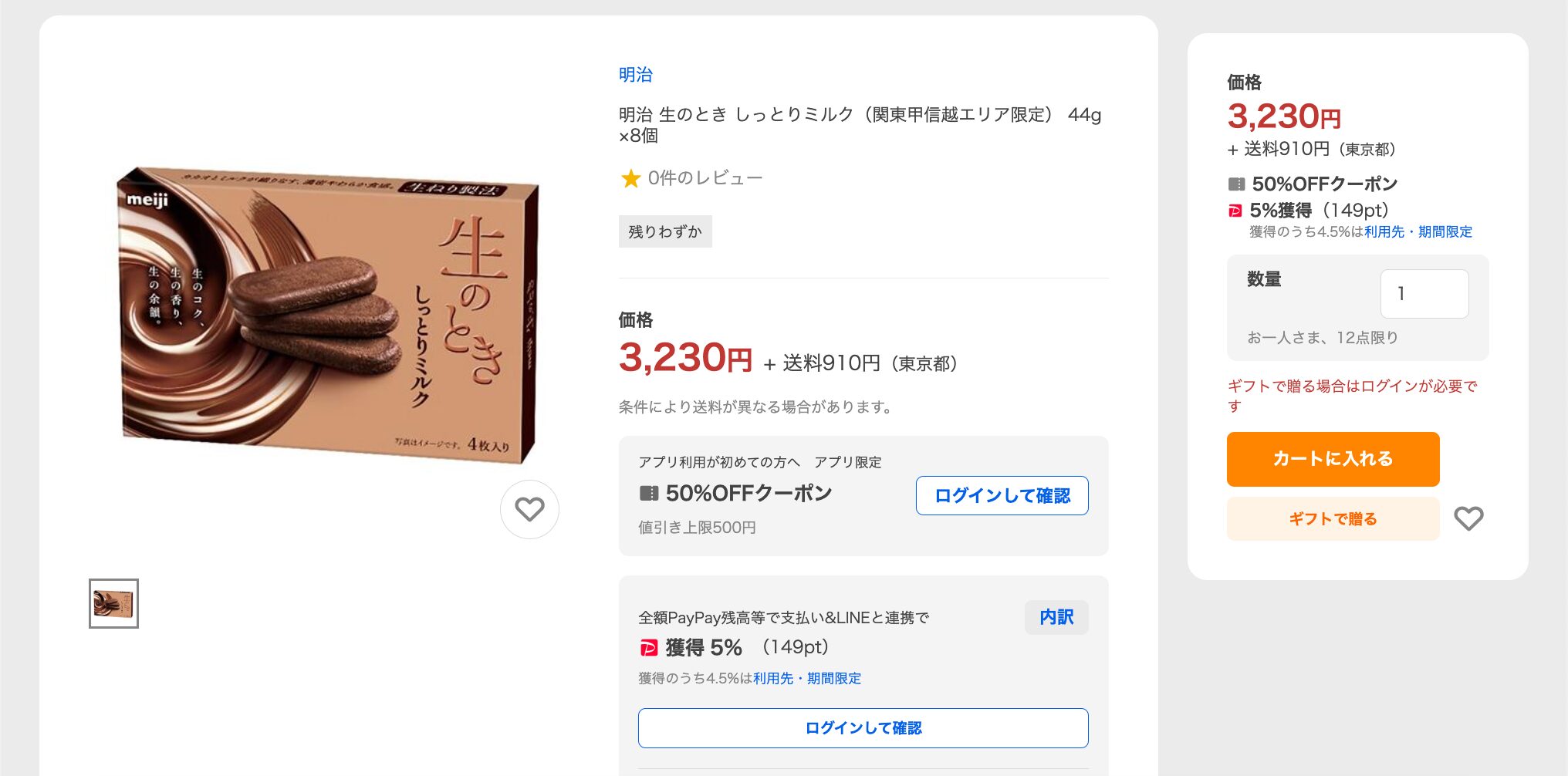
Task: Click heart favorite icon under product image
Action: [529, 509]
